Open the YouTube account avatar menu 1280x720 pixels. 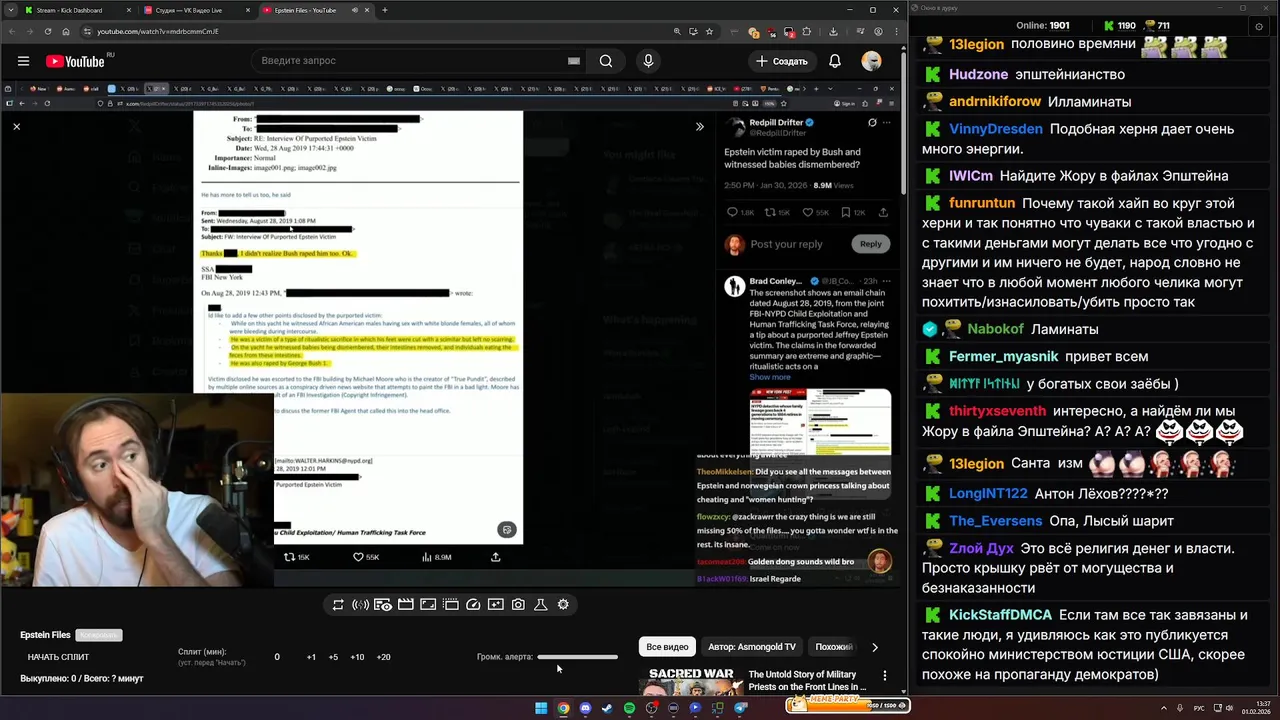pyautogui.click(x=872, y=61)
